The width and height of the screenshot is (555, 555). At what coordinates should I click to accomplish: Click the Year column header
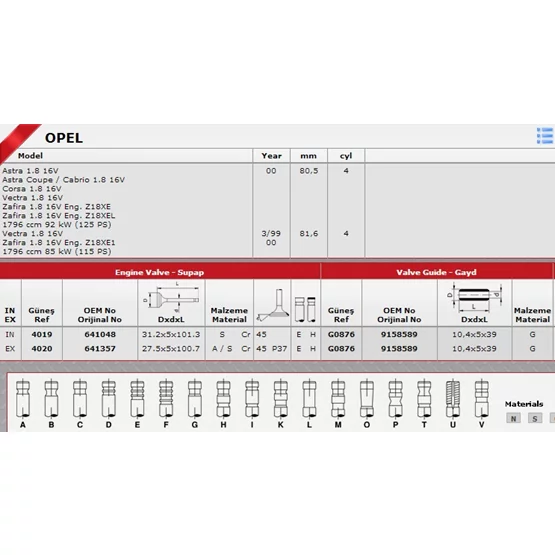coord(271,156)
